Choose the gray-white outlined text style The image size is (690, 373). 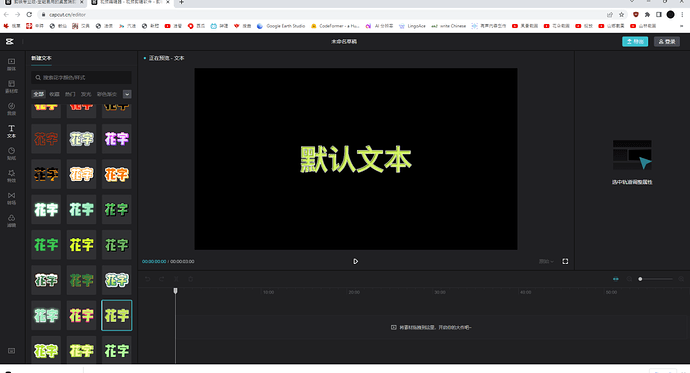(81, 139)
